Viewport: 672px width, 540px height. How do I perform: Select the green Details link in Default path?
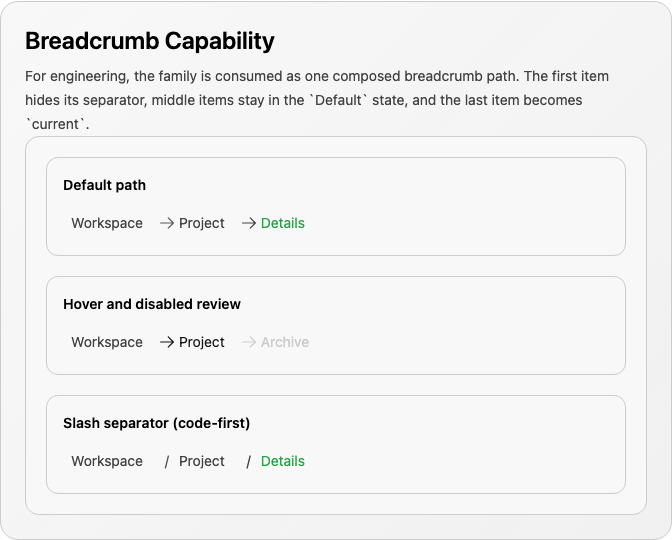[283, 223]
